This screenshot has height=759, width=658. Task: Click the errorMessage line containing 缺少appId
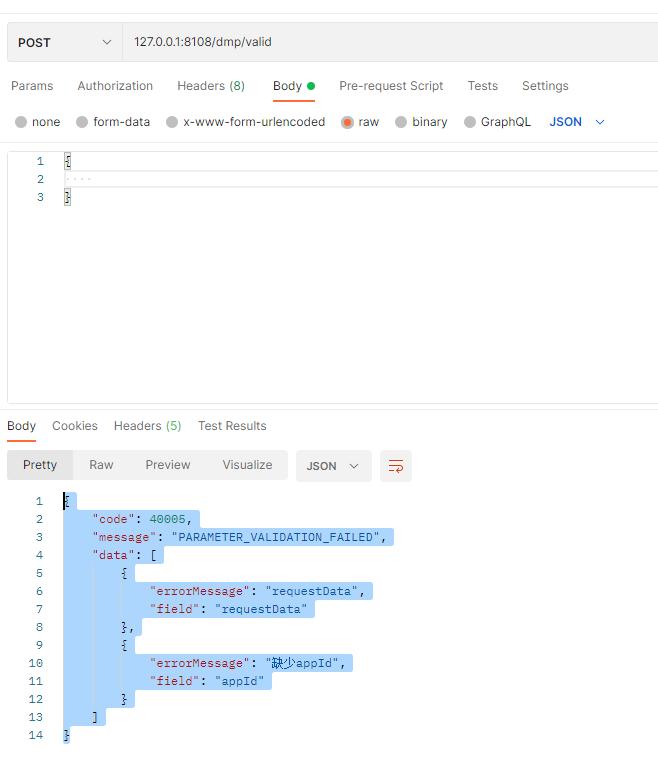247,663
